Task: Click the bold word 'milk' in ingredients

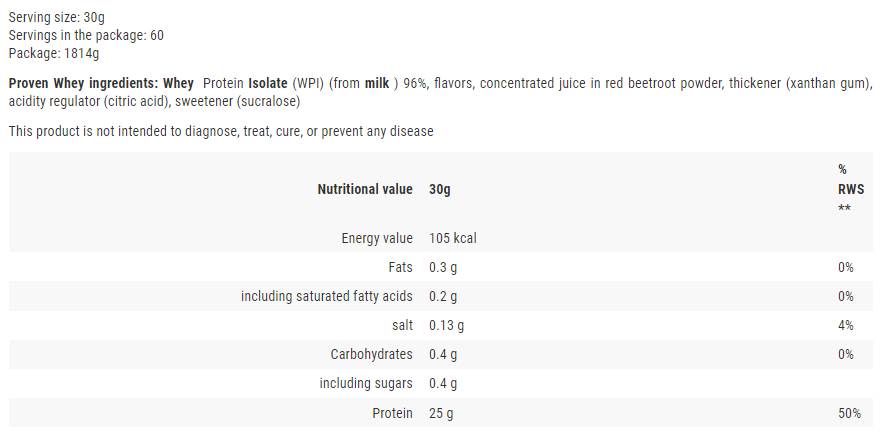Action: [x=376, y=83]
